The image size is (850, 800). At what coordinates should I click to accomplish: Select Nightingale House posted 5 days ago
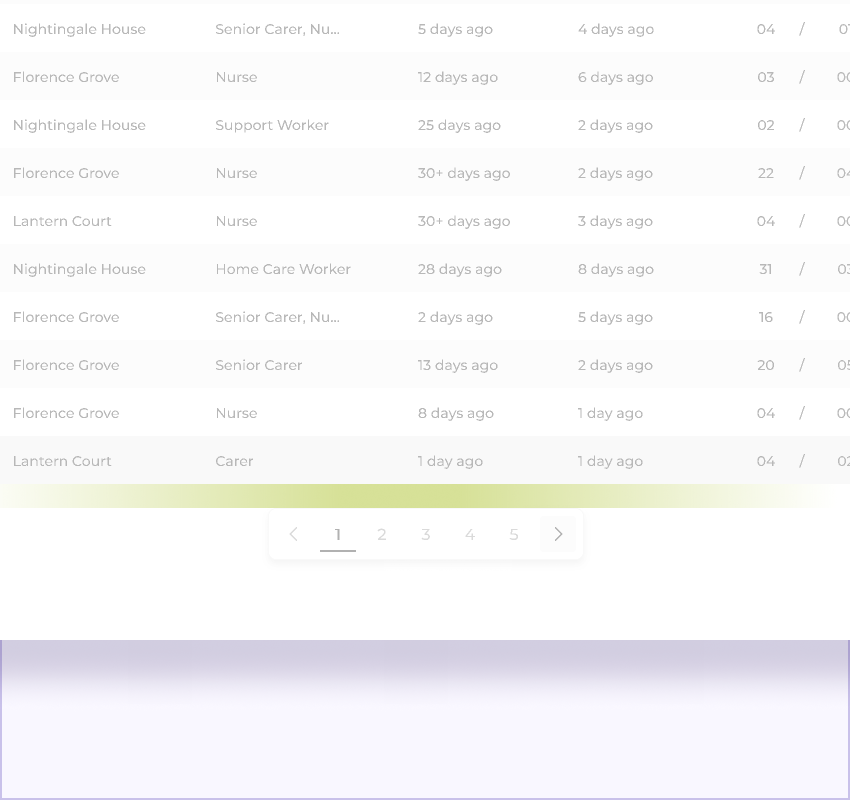click(x=425, y=29)
